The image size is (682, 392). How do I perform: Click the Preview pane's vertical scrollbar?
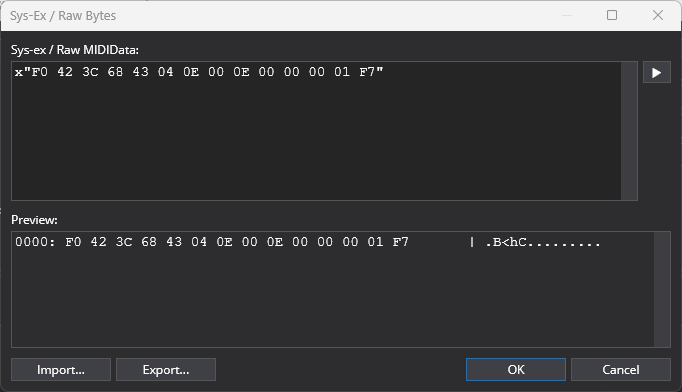pyautogui.click(x=662, y=289)
